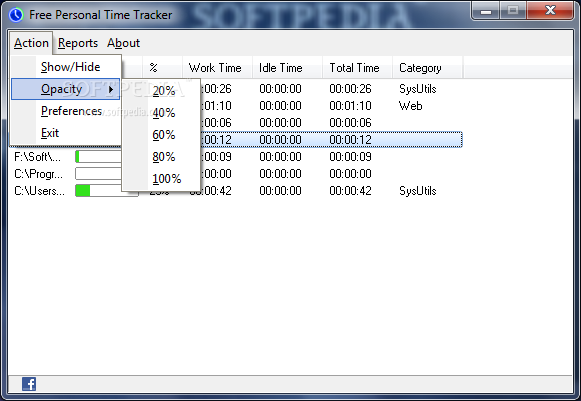Open the Facebook icon in status bar
Image resolution: width=581 pixels, height=401 pixels.
[x=29, y=384]
